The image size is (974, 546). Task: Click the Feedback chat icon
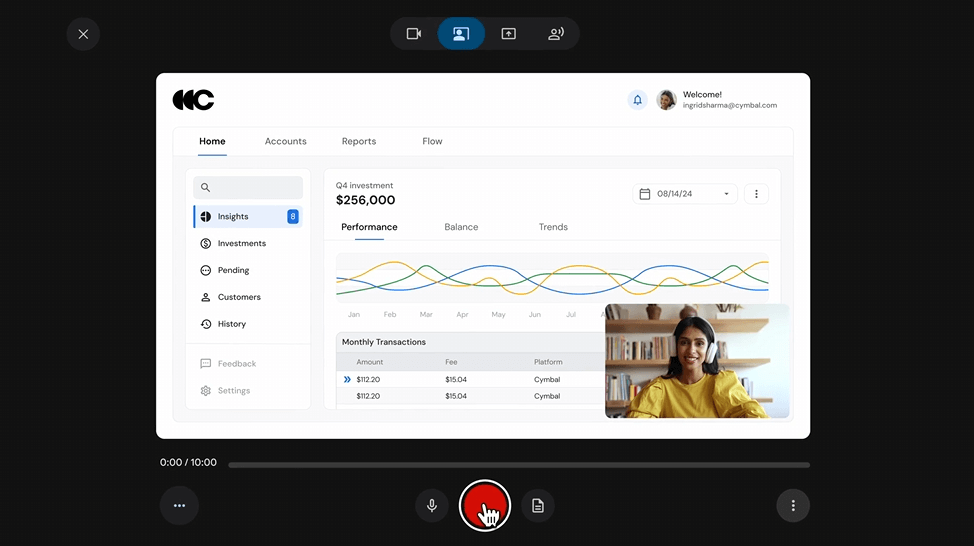[x=206, y=363]
